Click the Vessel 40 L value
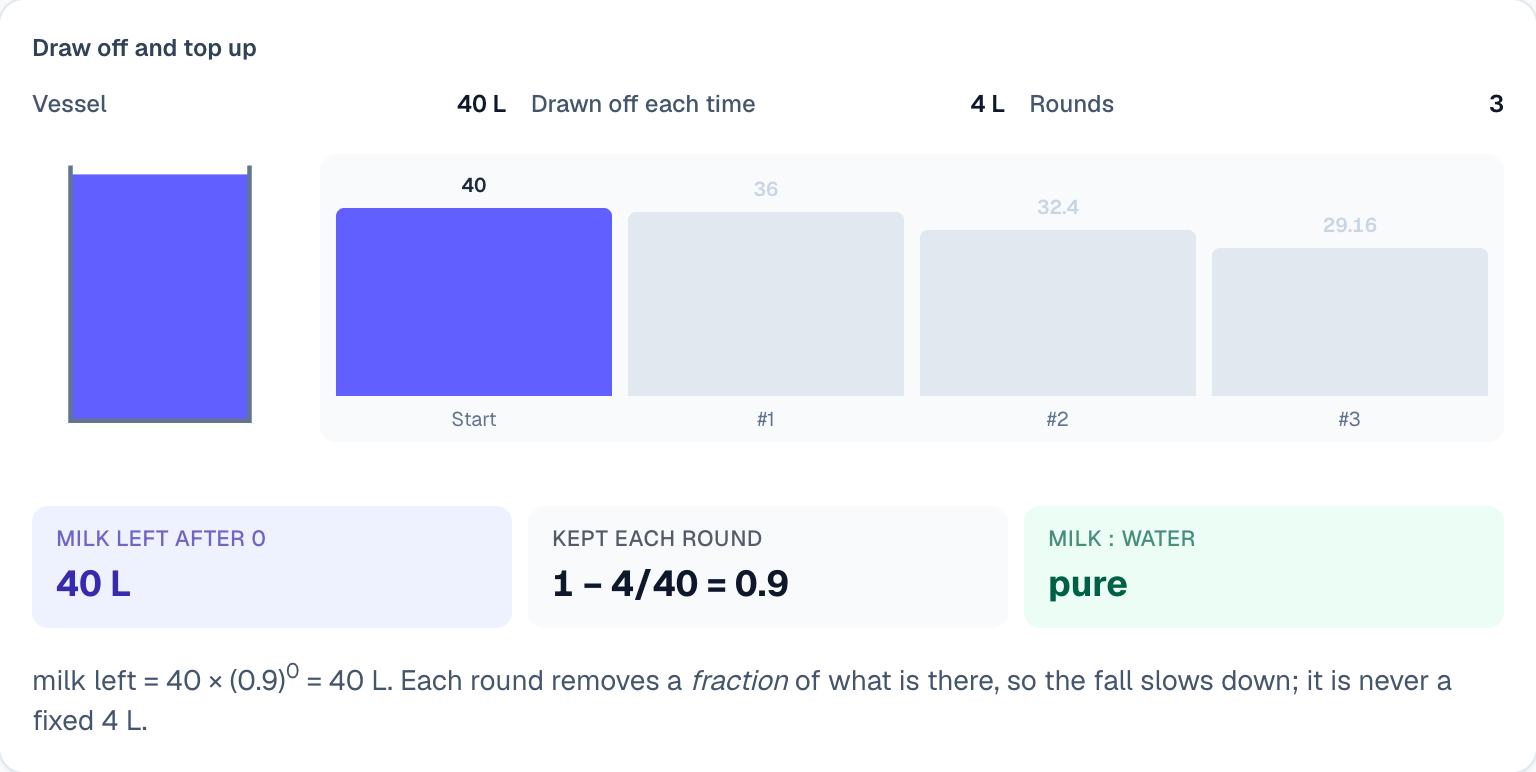This screenshot has width=1536, height=772. (x=482, y=104)
